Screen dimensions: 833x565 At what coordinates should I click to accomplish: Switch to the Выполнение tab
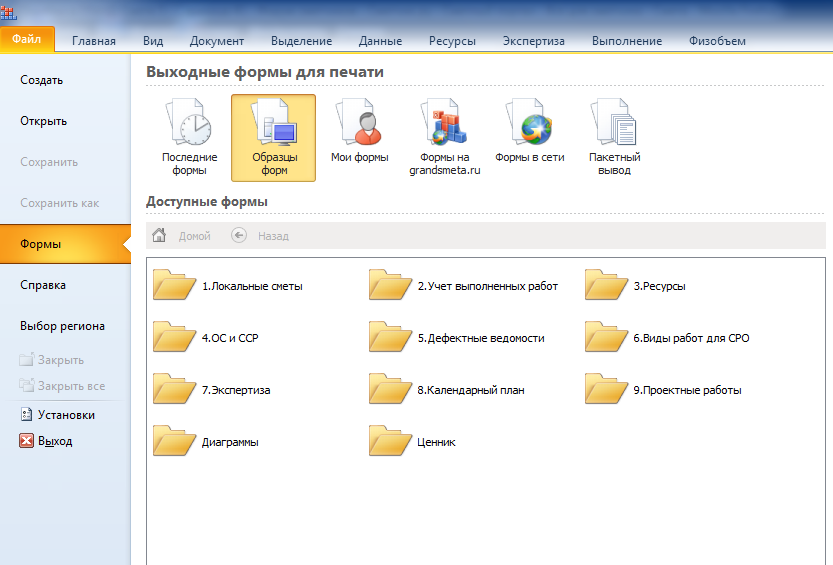point(627,41)
